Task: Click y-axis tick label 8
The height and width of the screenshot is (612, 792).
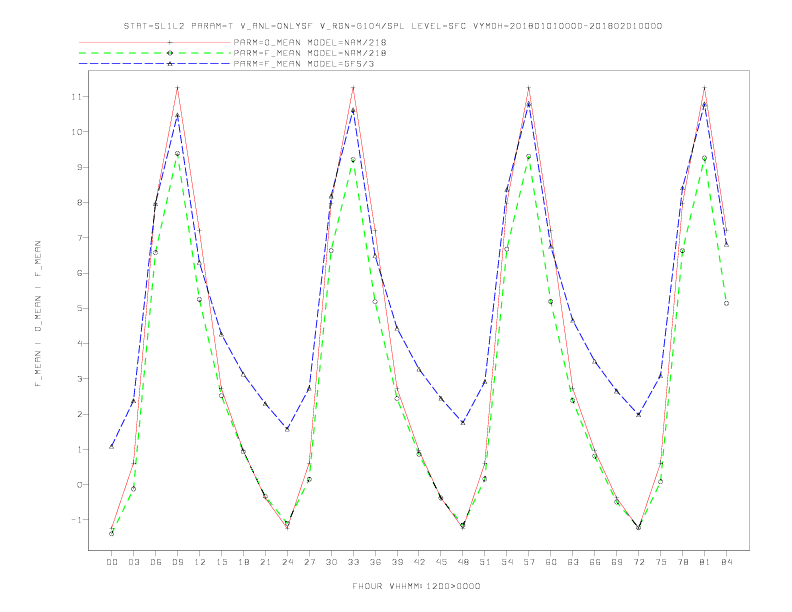Action: [79, 202]
